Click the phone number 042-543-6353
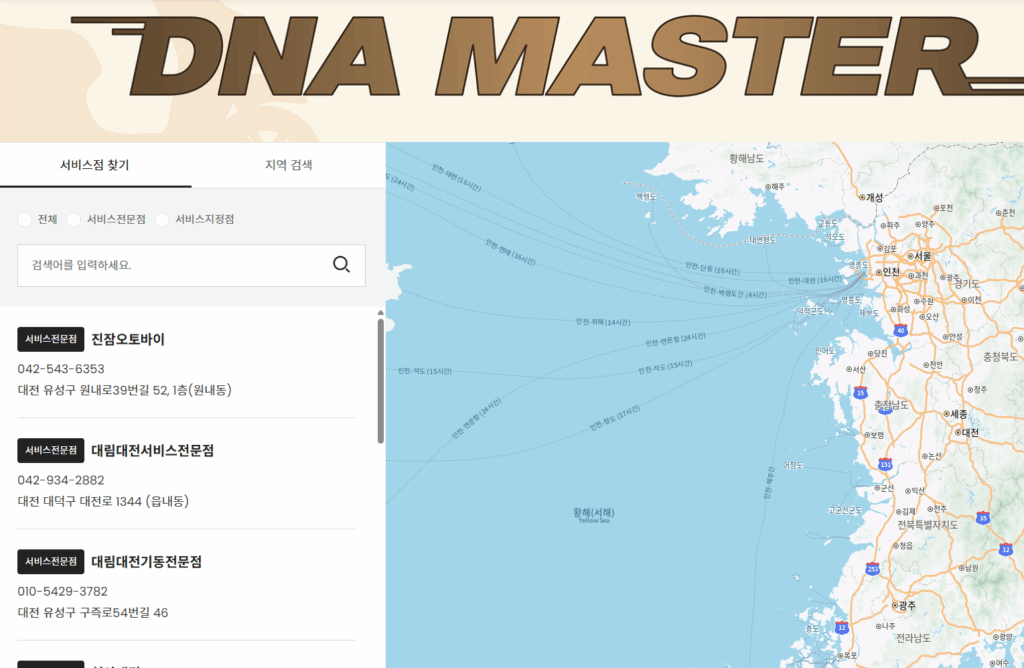 [x=61, y=369]
